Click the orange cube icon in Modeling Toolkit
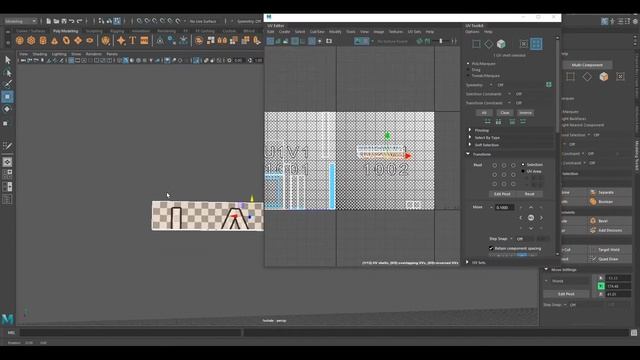 coord(604,77)
